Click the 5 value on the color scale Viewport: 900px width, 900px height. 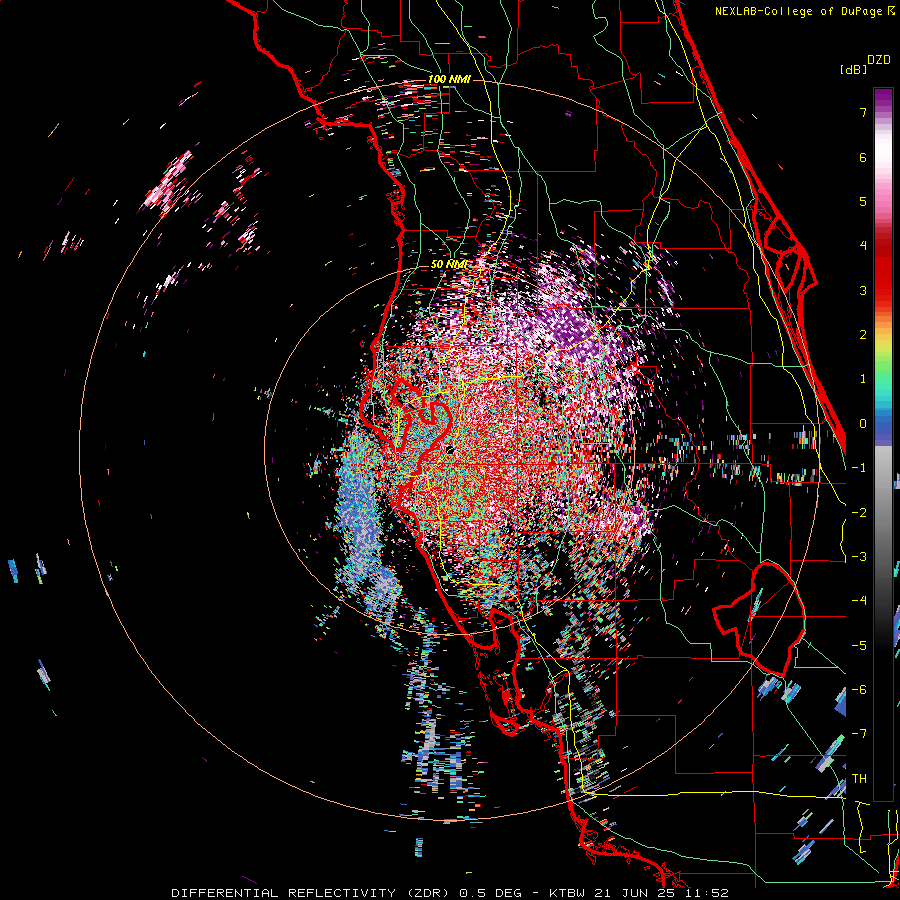[x=863, y=201]
